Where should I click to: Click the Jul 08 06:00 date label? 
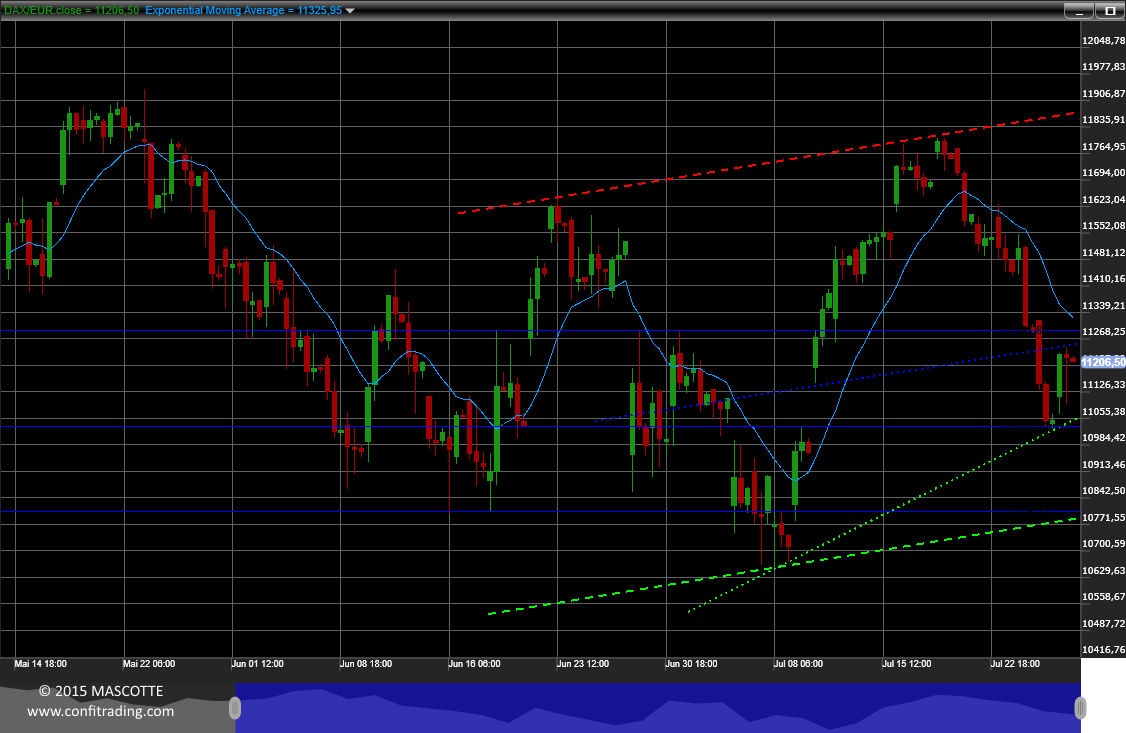click(798, 664)
